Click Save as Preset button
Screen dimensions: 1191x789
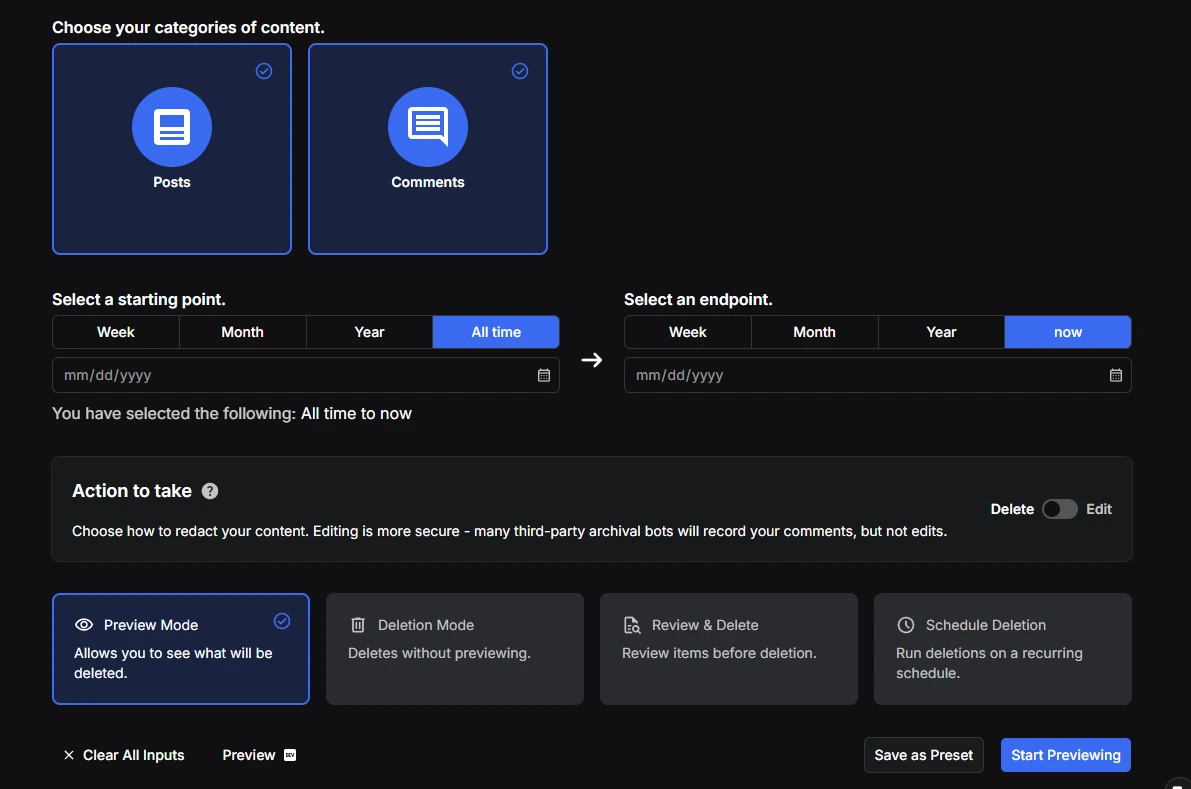924,755
